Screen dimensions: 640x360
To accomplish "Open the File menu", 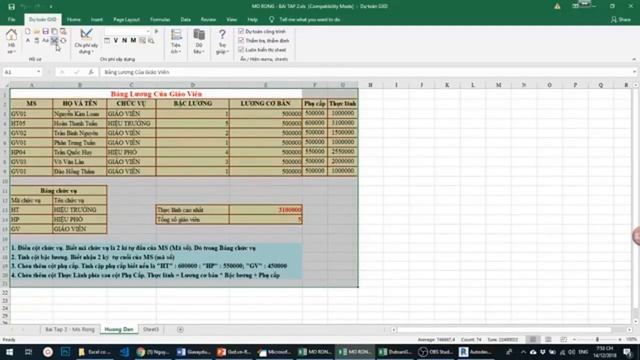I will tap(11, 20).
